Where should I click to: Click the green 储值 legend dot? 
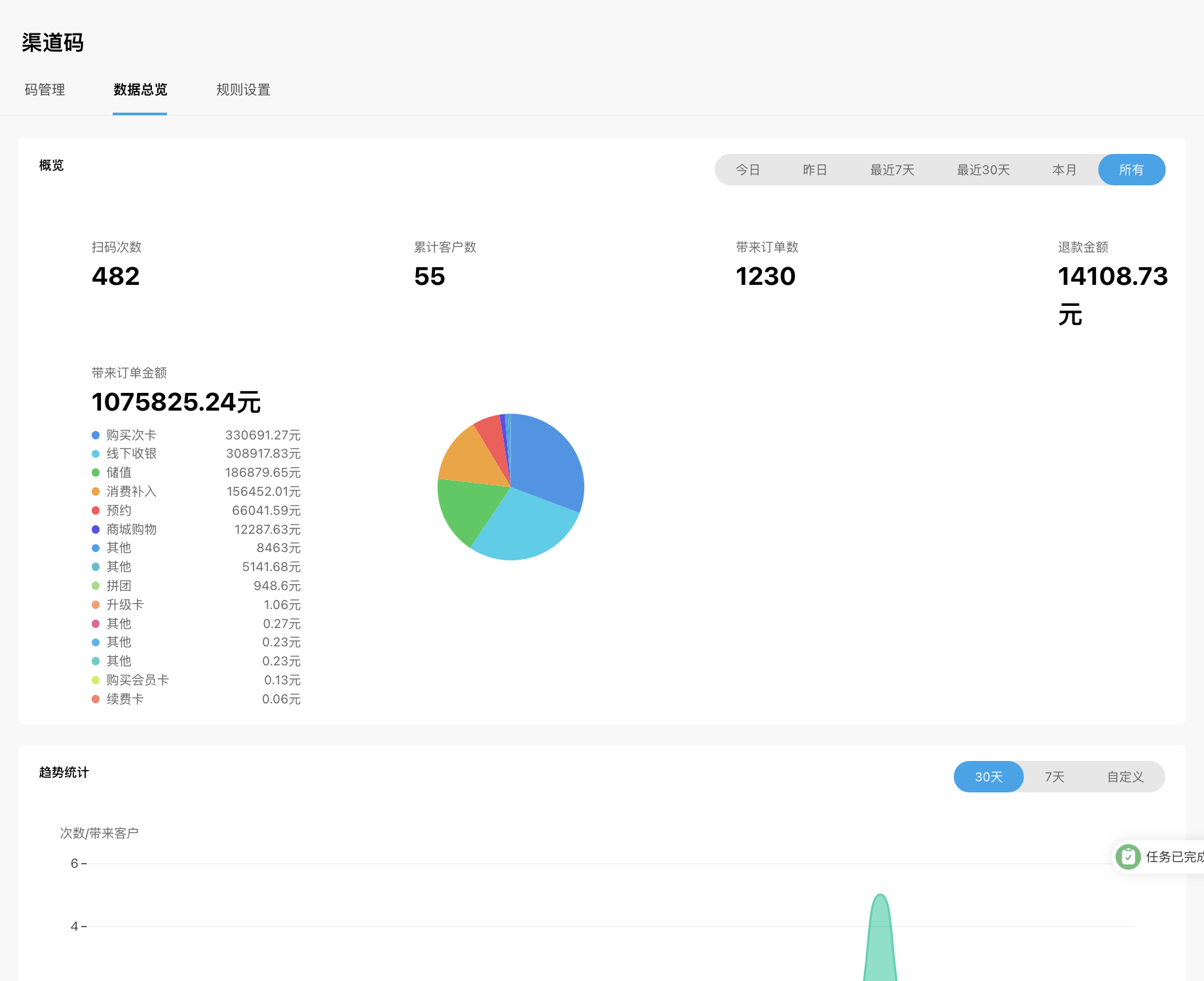click(96, 473)
